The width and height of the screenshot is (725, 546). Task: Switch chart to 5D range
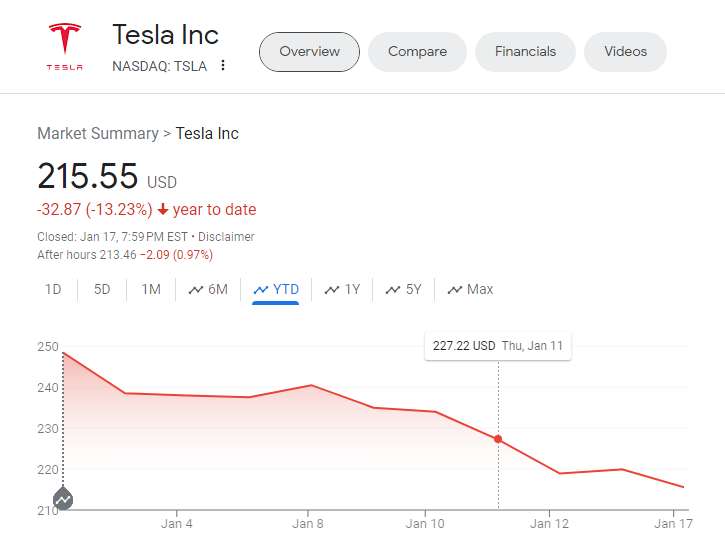coord(102,290)
